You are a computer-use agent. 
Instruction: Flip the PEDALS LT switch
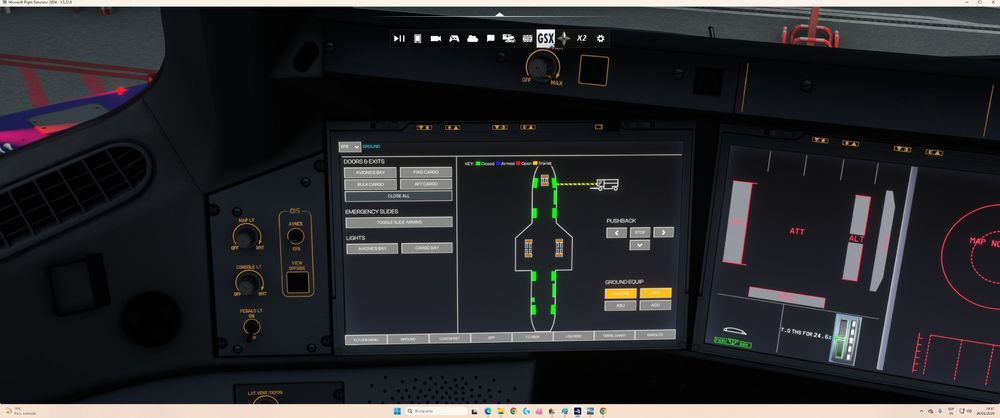[x=252, y=327]
